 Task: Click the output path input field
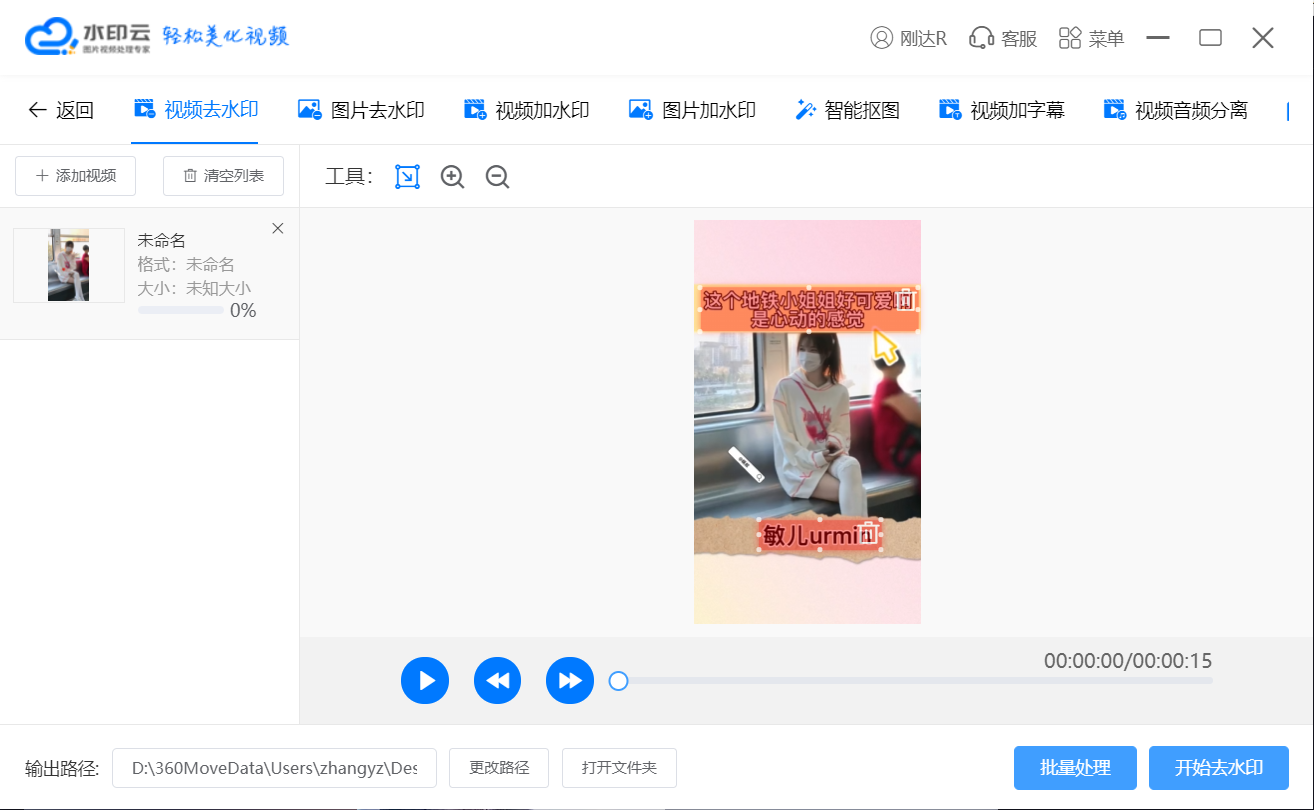point(274,768)
